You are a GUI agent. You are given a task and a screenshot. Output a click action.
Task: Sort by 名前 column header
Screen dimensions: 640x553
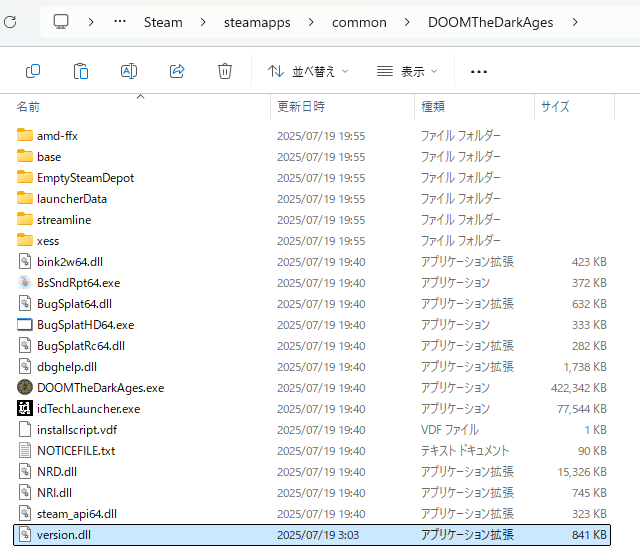coord(28,107)
